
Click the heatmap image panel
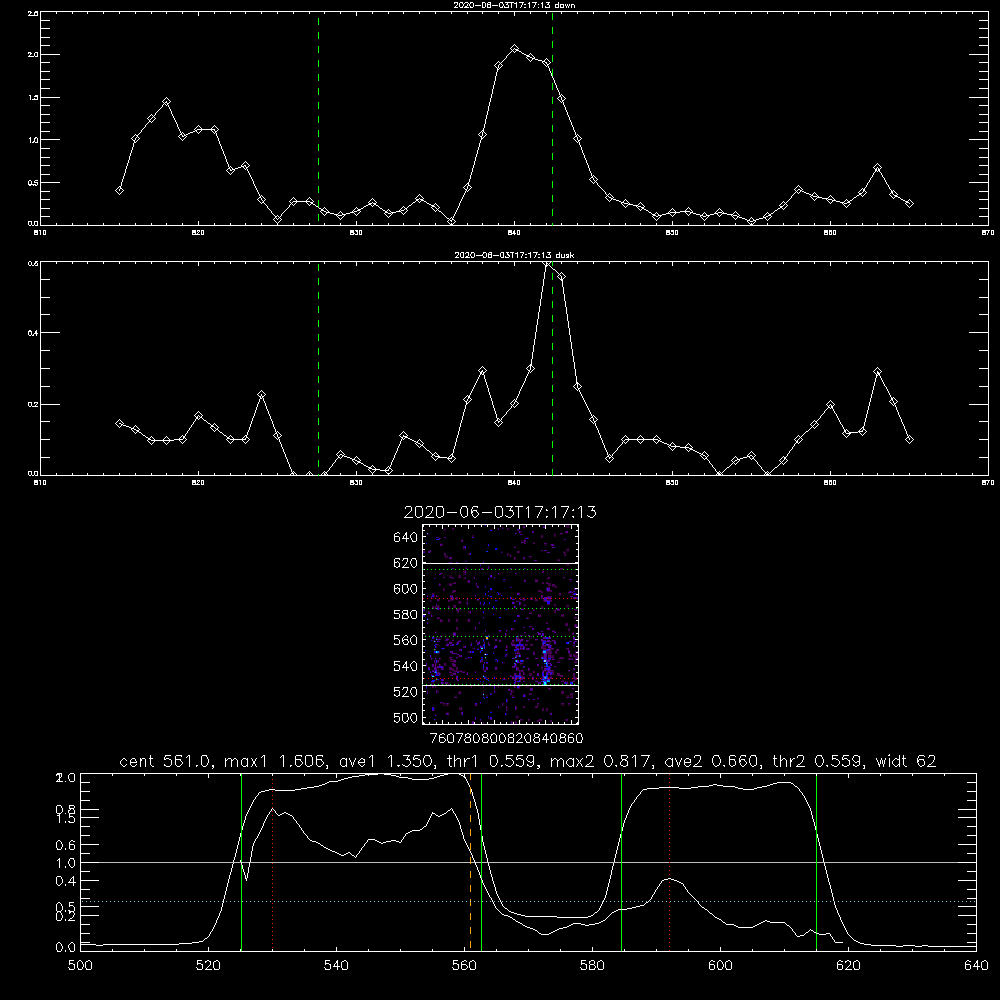point(500,624)
